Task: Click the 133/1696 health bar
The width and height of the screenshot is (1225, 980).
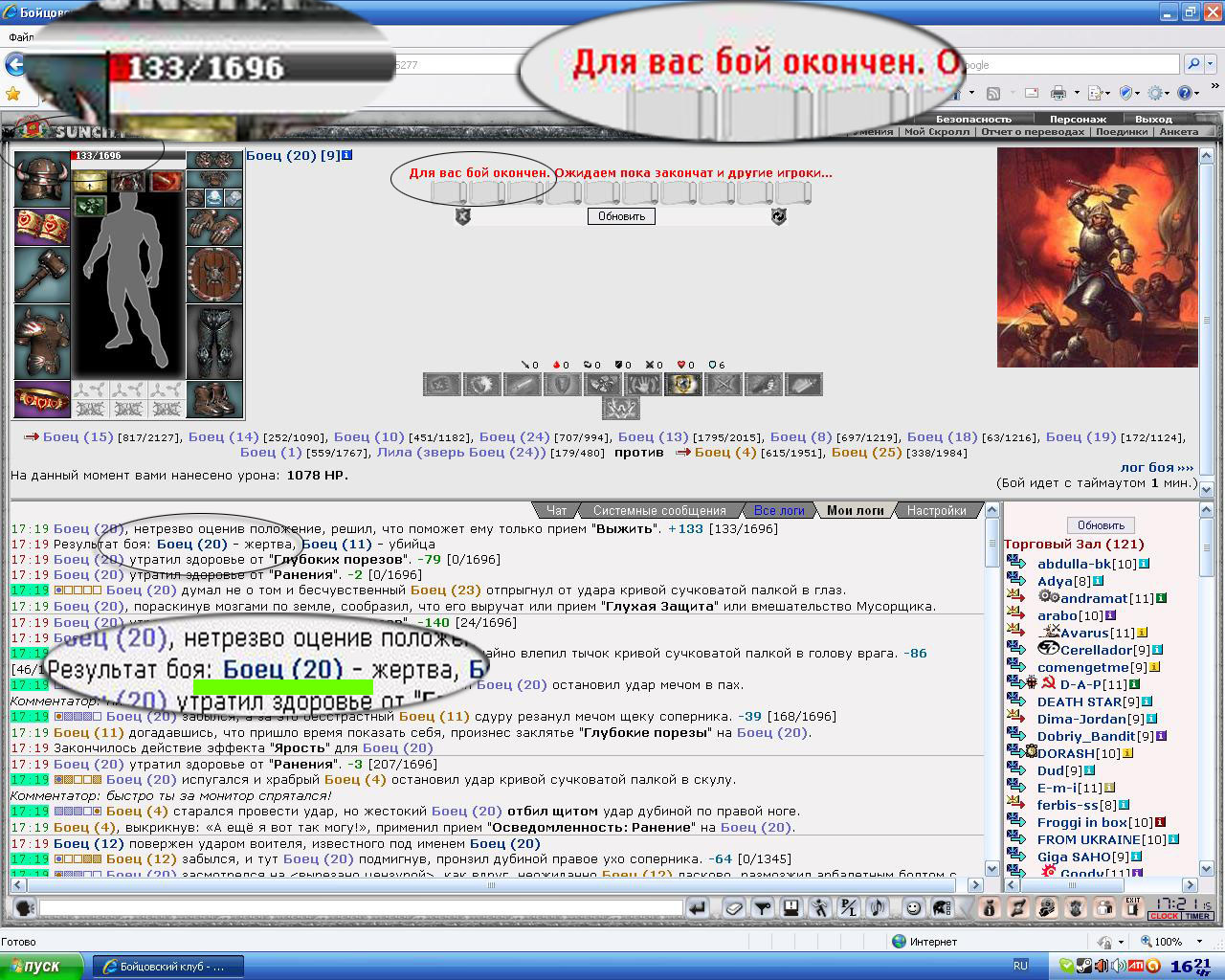Action: (x=126, y=155)
